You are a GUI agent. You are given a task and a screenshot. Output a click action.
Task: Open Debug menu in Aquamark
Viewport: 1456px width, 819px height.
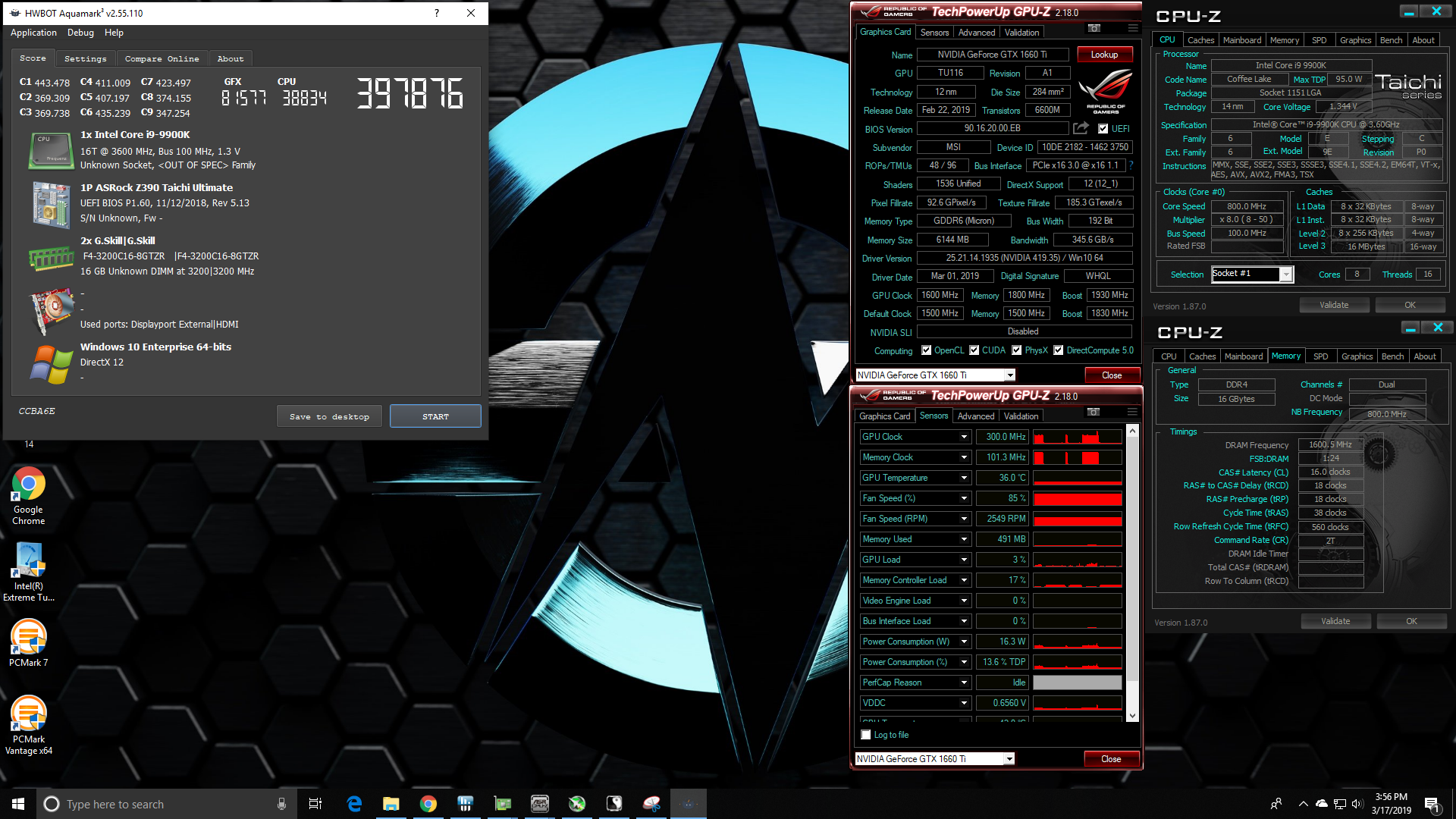click(80, 33)
